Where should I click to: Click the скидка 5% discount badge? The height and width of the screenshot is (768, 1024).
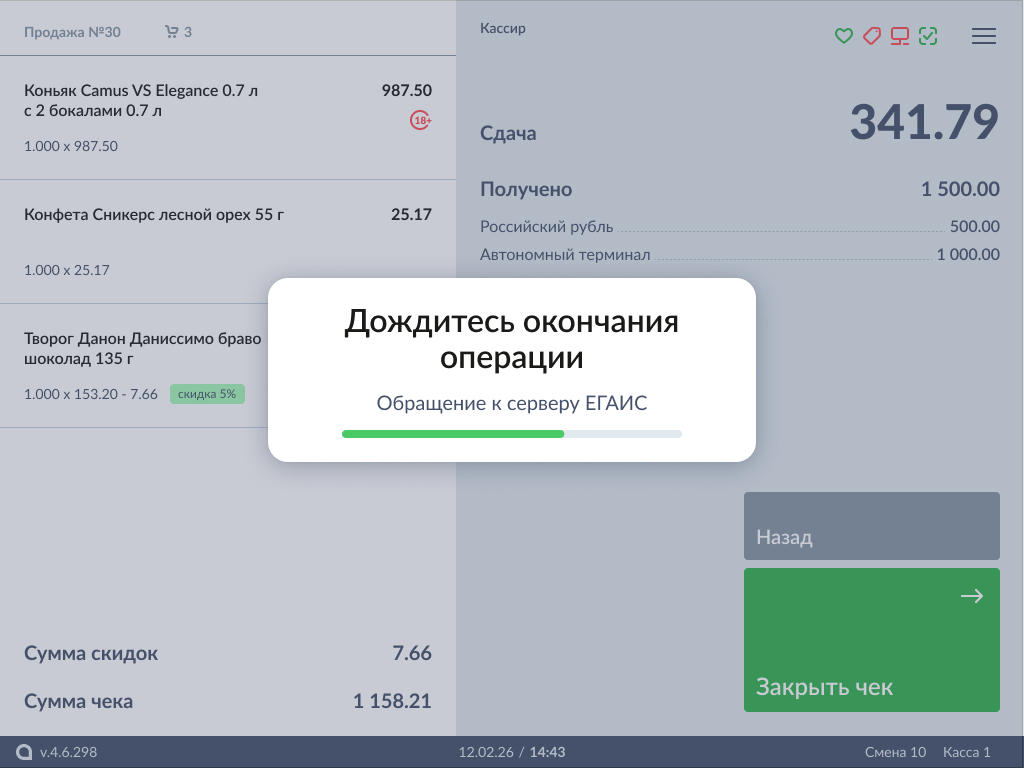[207, 394]
